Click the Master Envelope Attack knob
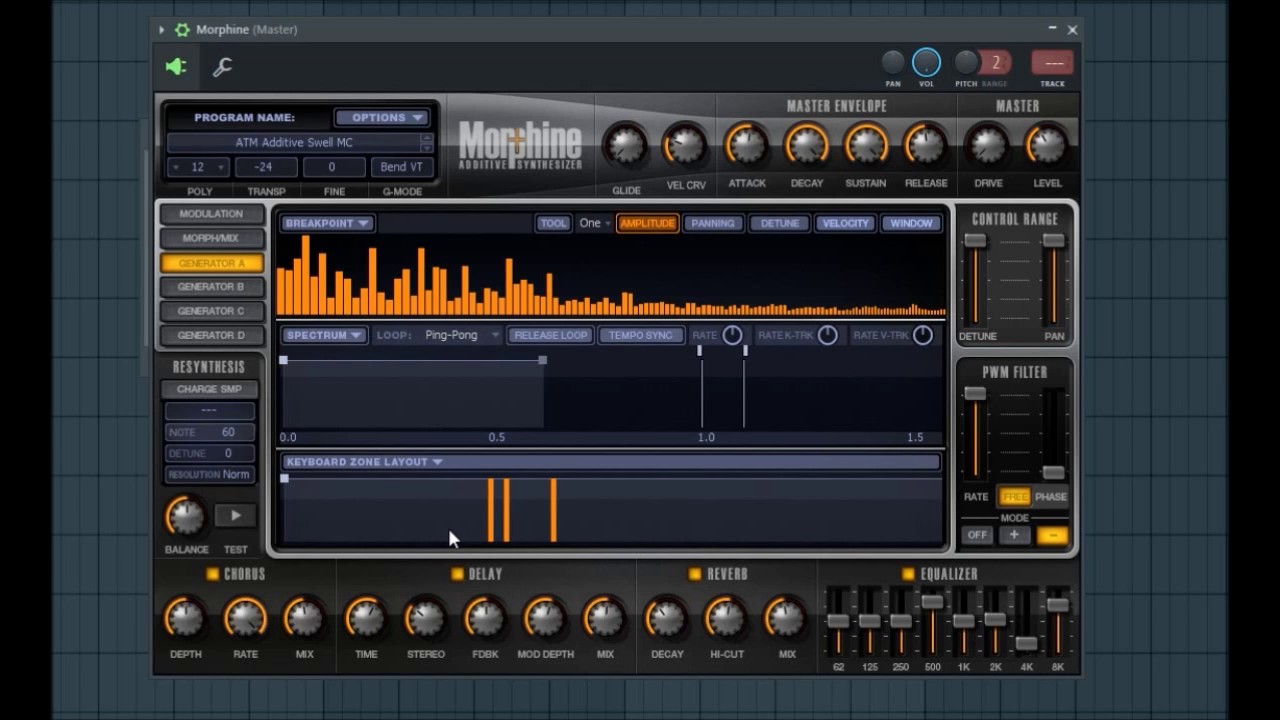The width and height of the screenshot is (1280, 720). click(x=746, y=145)
